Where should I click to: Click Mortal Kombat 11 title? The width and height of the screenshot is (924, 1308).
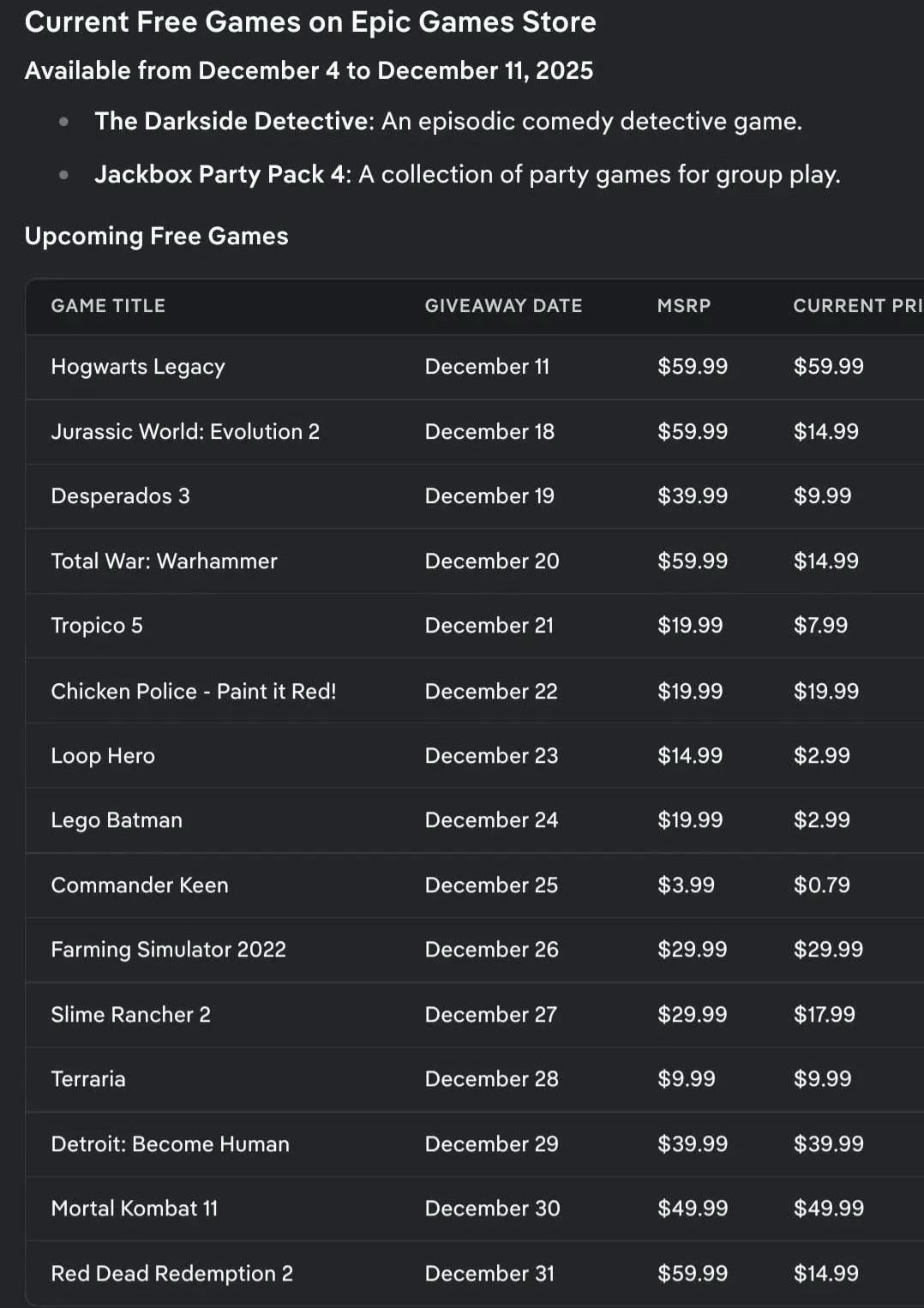click(x=135, y=1209)
